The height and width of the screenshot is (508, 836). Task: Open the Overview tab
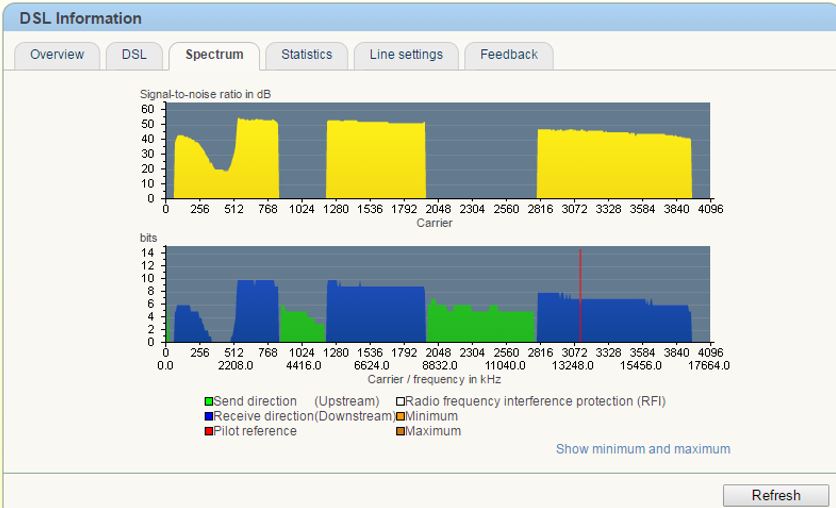[x=57, y=55]
